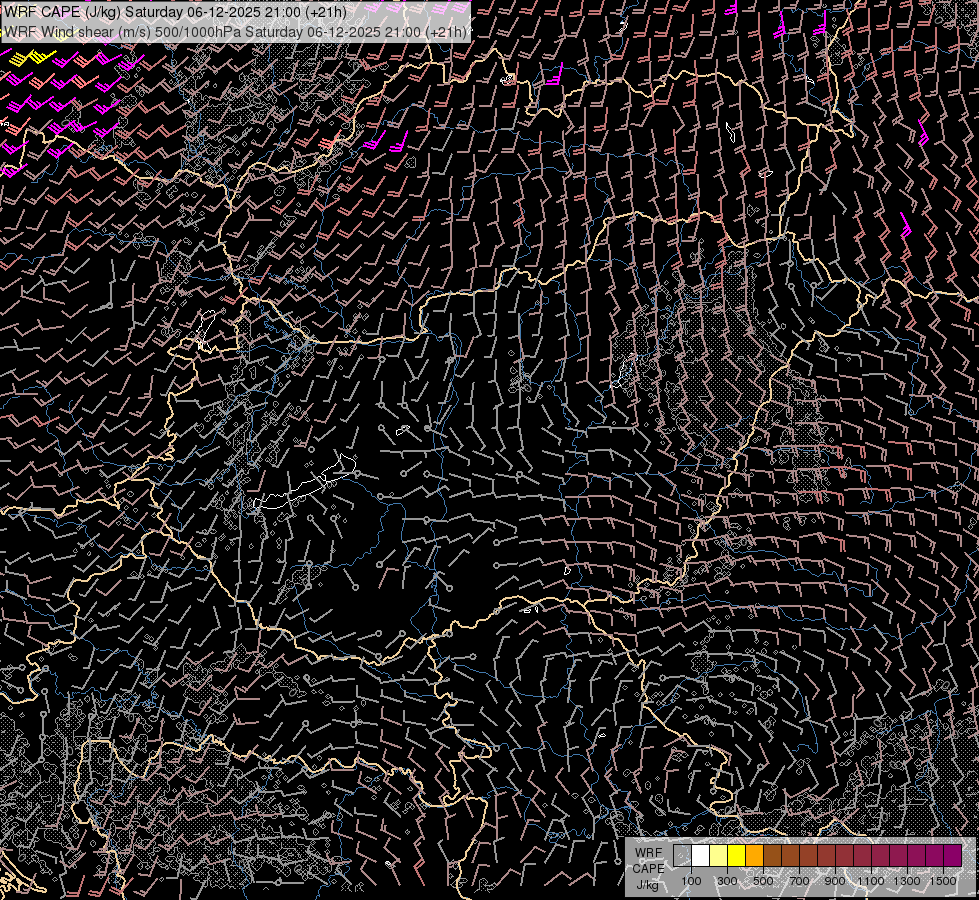Click the first brown swatch after 500
Image resolution: width=979 pixels, height=900 pixels.
pos(773,855)
